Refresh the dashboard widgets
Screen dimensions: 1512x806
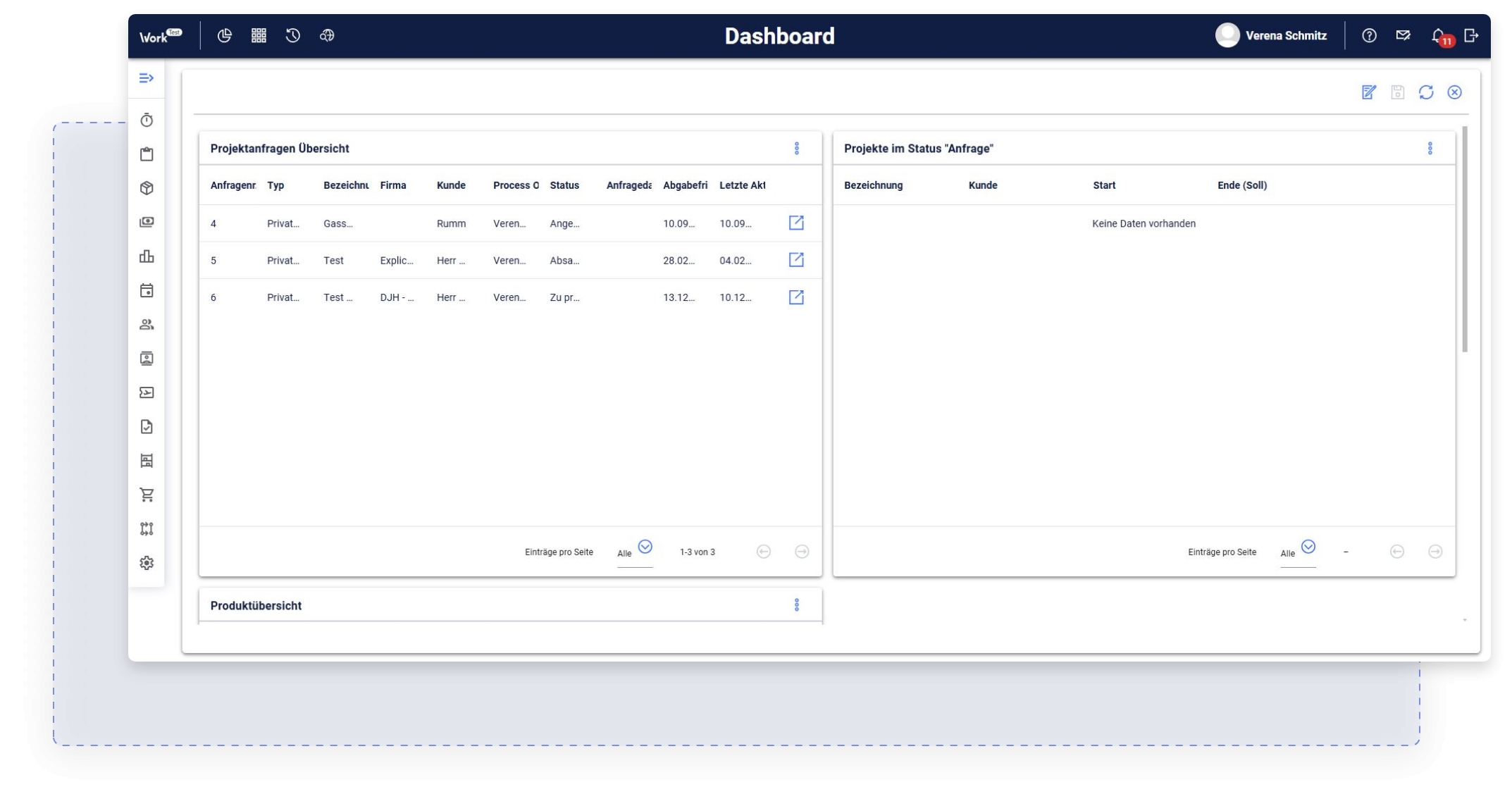(1426, 92)
